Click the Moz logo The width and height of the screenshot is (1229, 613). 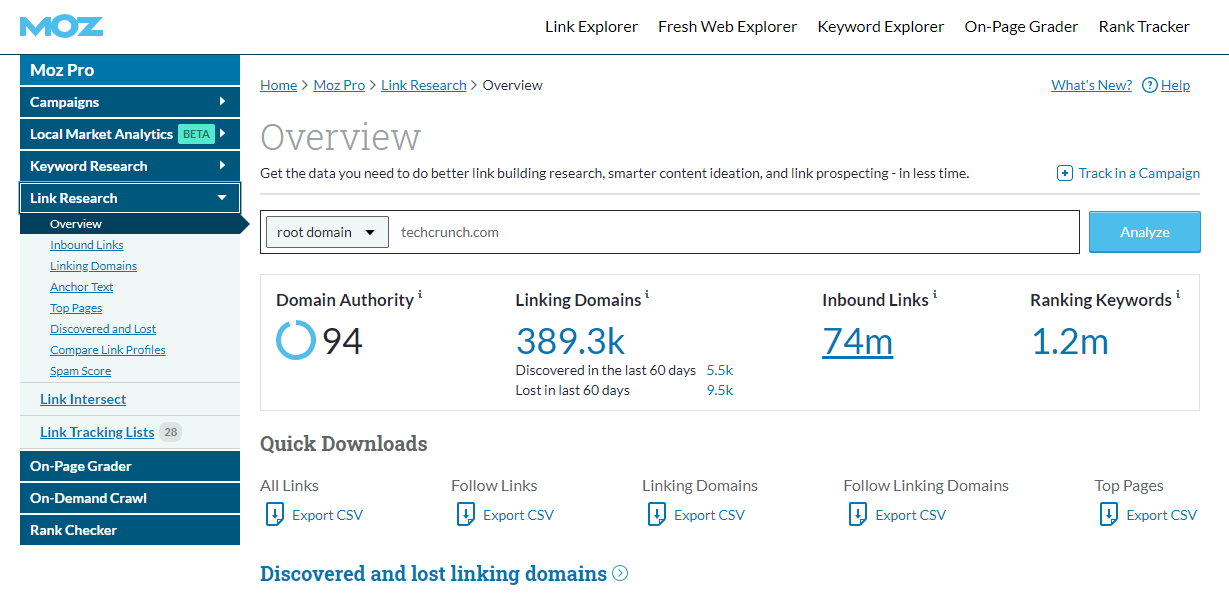(61, 26)
